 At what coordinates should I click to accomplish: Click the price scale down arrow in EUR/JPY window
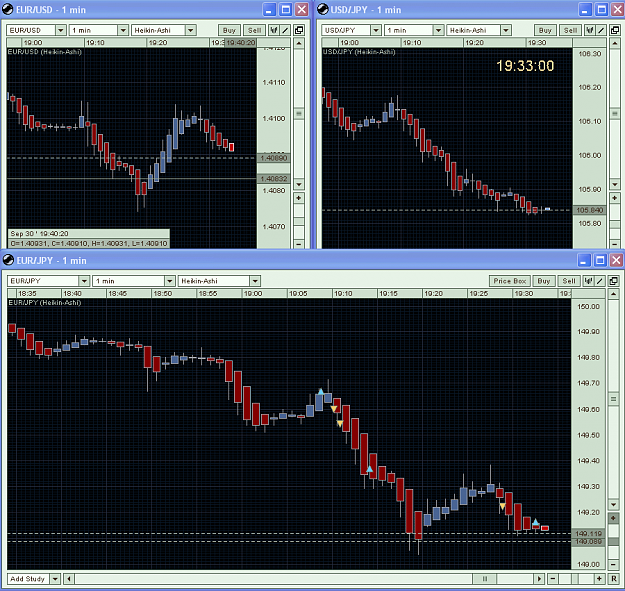(614, 505)
